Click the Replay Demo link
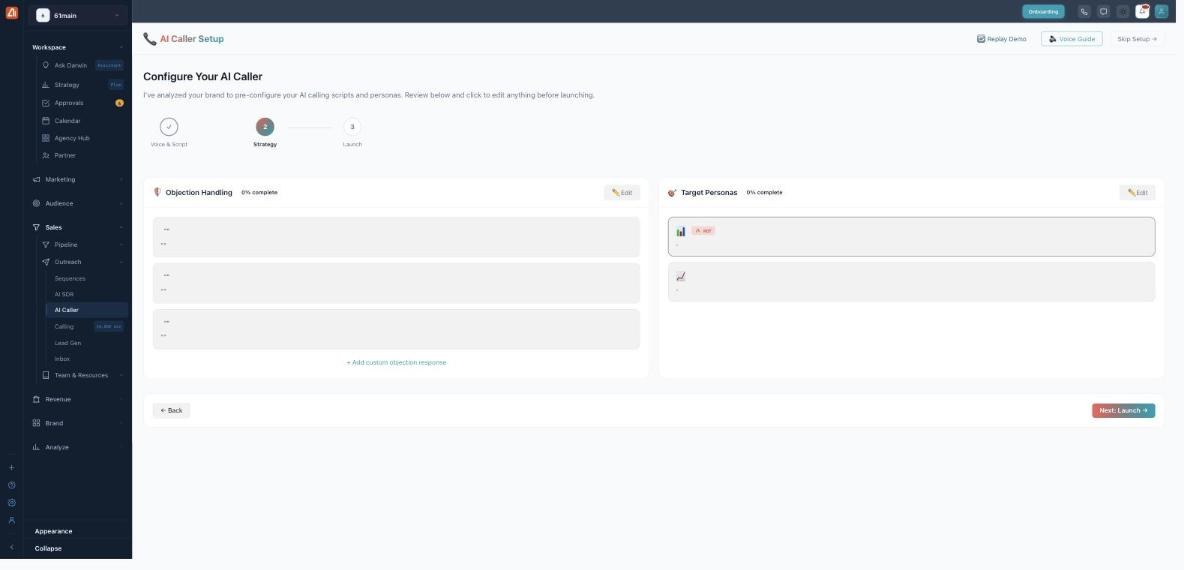Screen dimensions: 1184x570 click(x=1002, y=39)
